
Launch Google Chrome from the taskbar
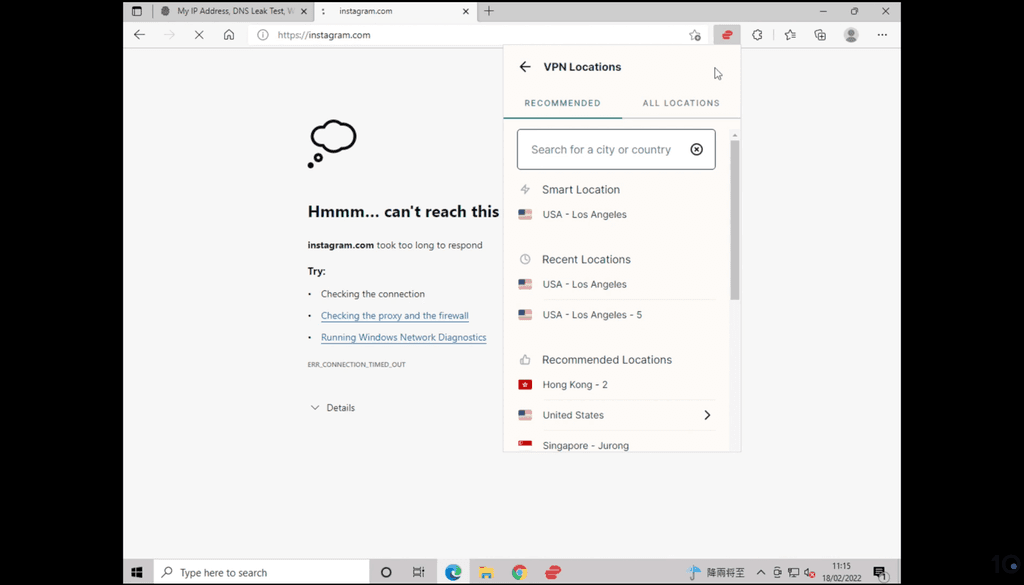519,573
